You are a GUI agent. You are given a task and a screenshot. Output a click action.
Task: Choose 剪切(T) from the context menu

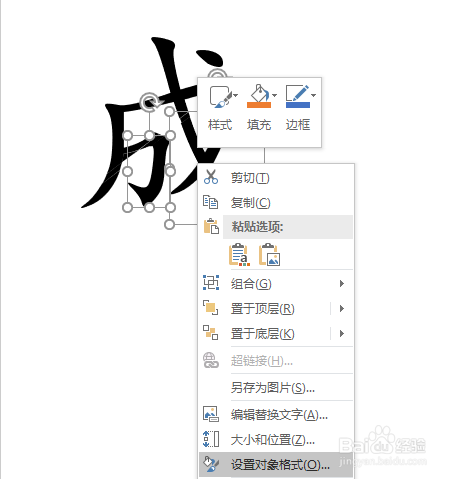pyautogui.click(x=276, y=178)
